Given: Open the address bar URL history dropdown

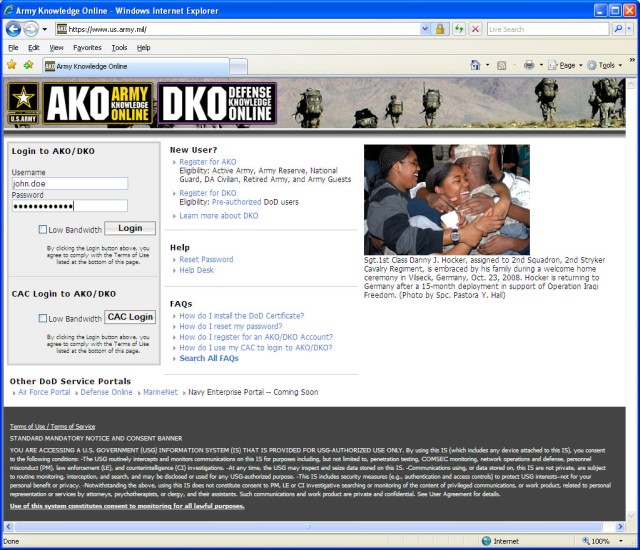Looking at the screenshot, I should [x=425, y=29].
